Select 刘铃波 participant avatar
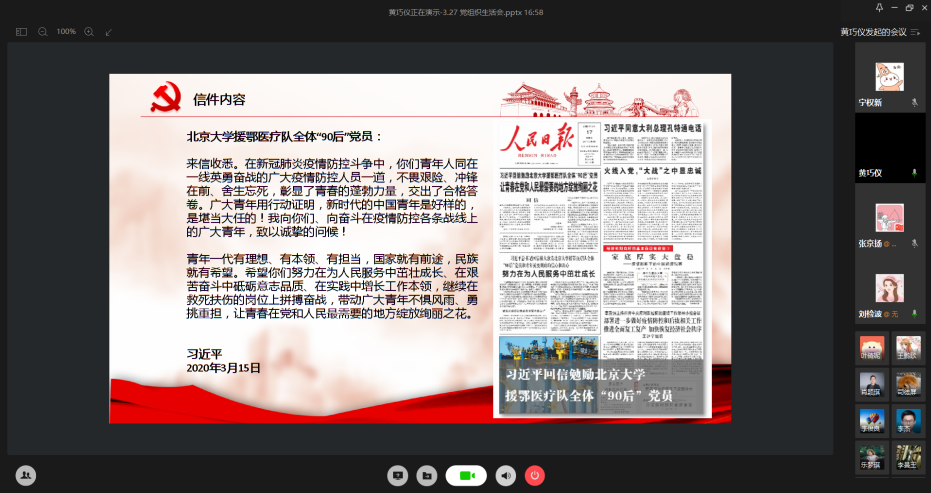 click(x=889, y=288)
